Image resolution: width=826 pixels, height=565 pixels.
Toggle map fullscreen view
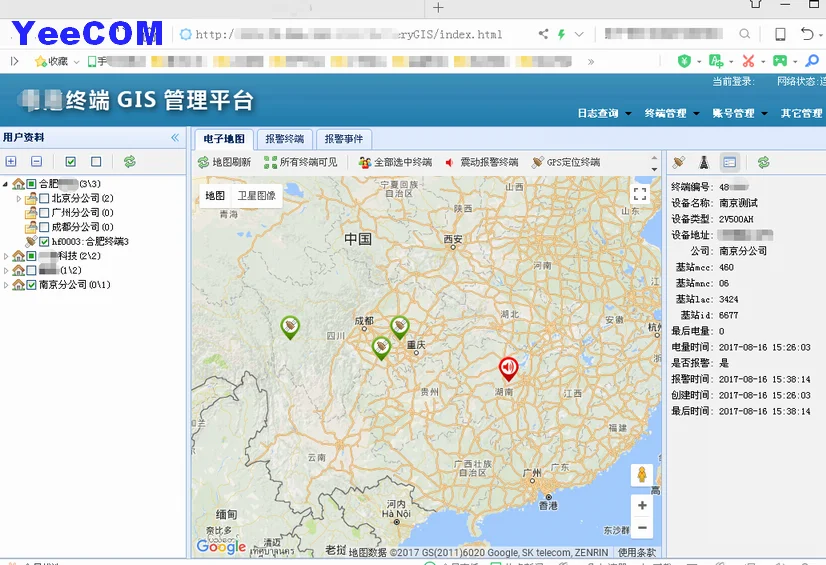640,195
